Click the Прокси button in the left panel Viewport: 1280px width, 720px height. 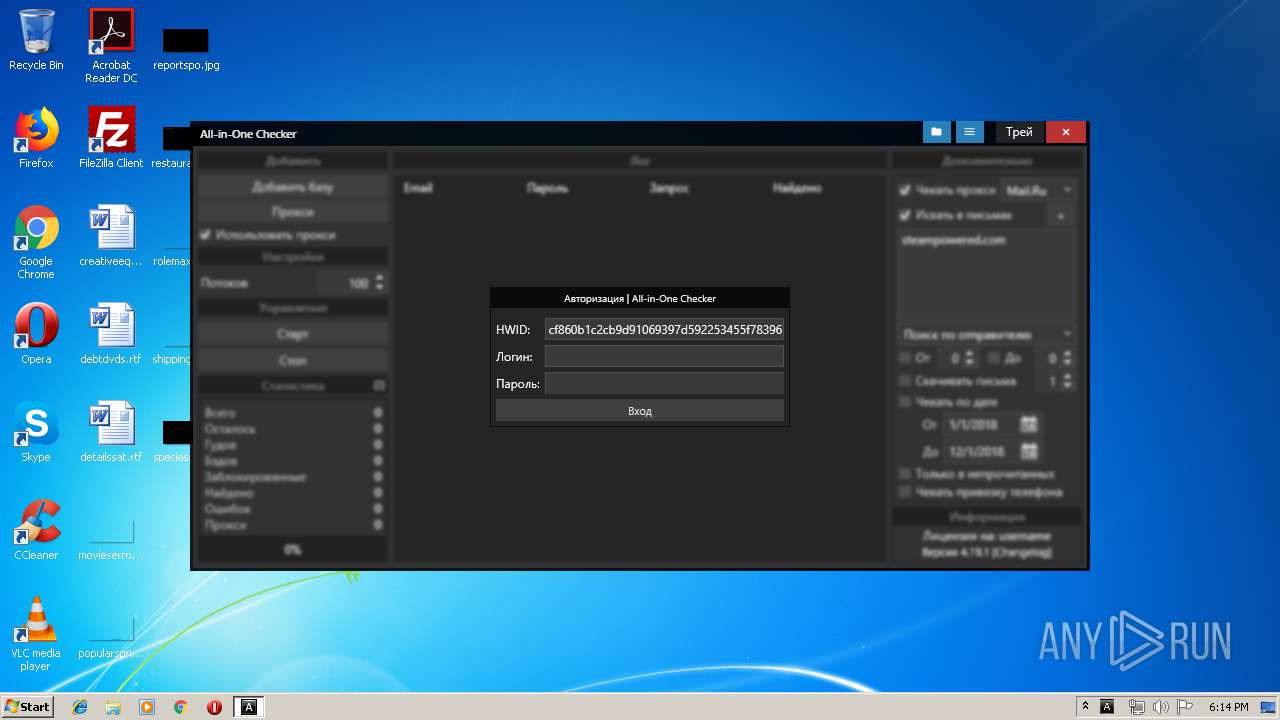tap(292, 212)
